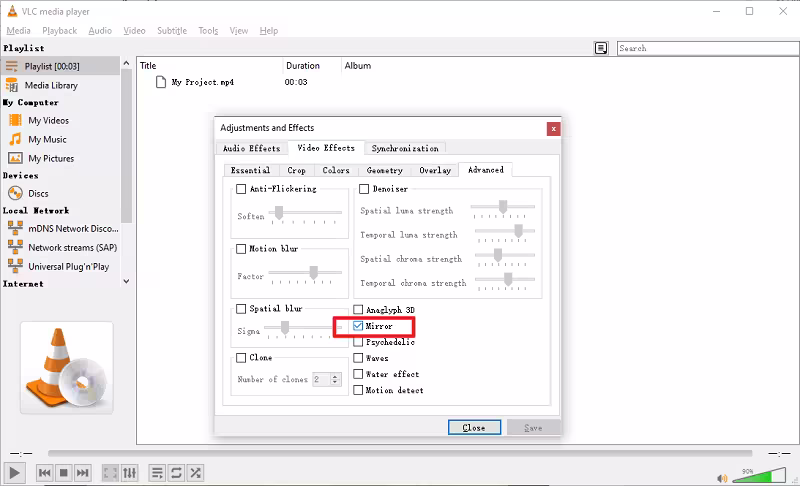Click the playback seek bar
The image size is (800, 486).
coord(400,453)
